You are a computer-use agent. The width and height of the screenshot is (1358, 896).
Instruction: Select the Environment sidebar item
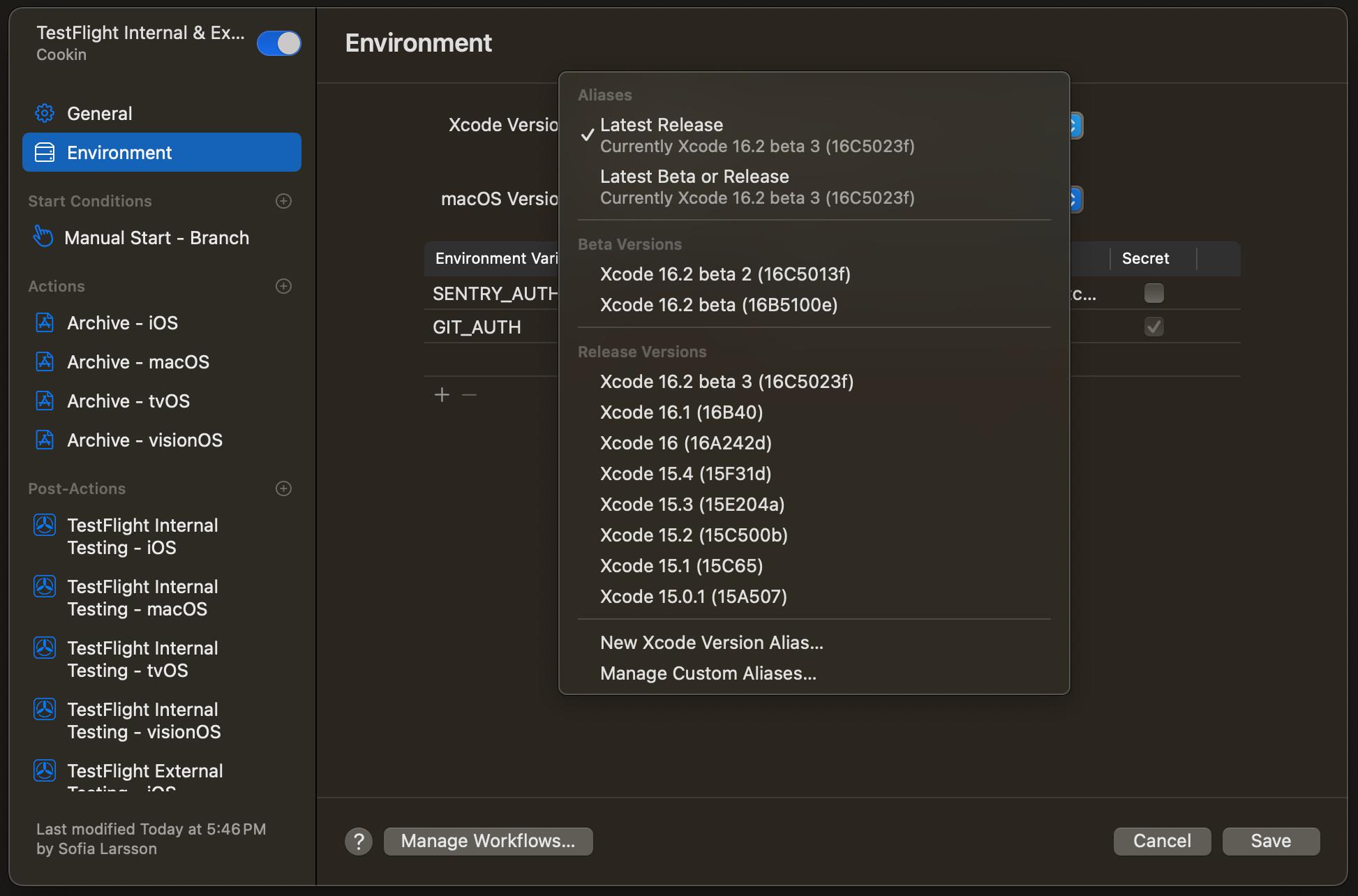pos(162,152)
